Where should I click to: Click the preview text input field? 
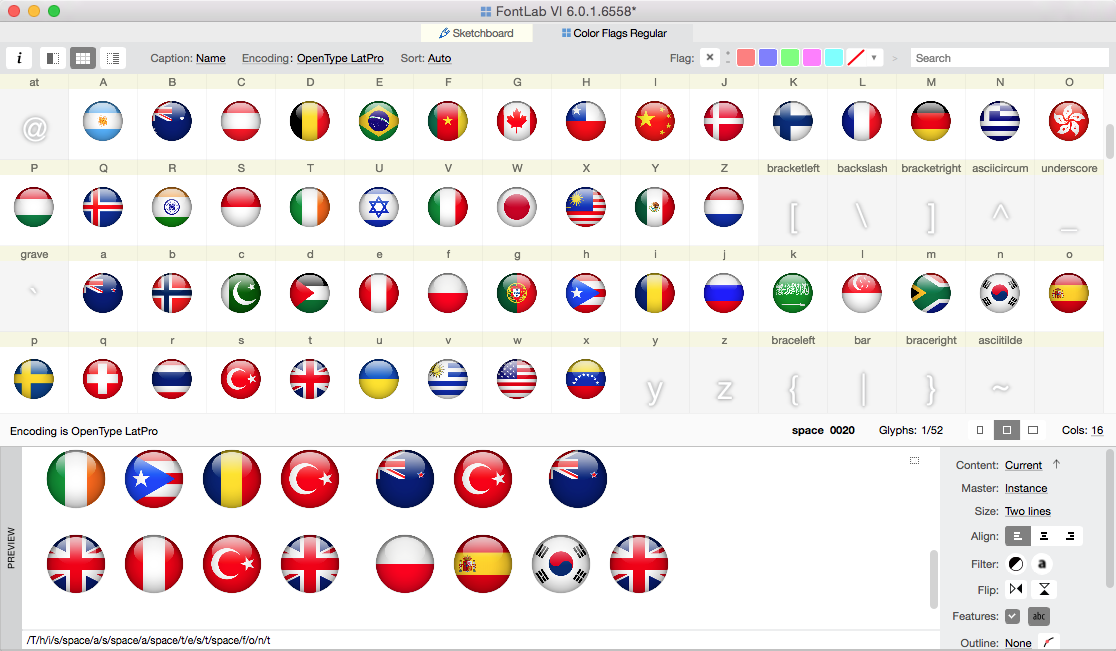(x=481, y=640)
